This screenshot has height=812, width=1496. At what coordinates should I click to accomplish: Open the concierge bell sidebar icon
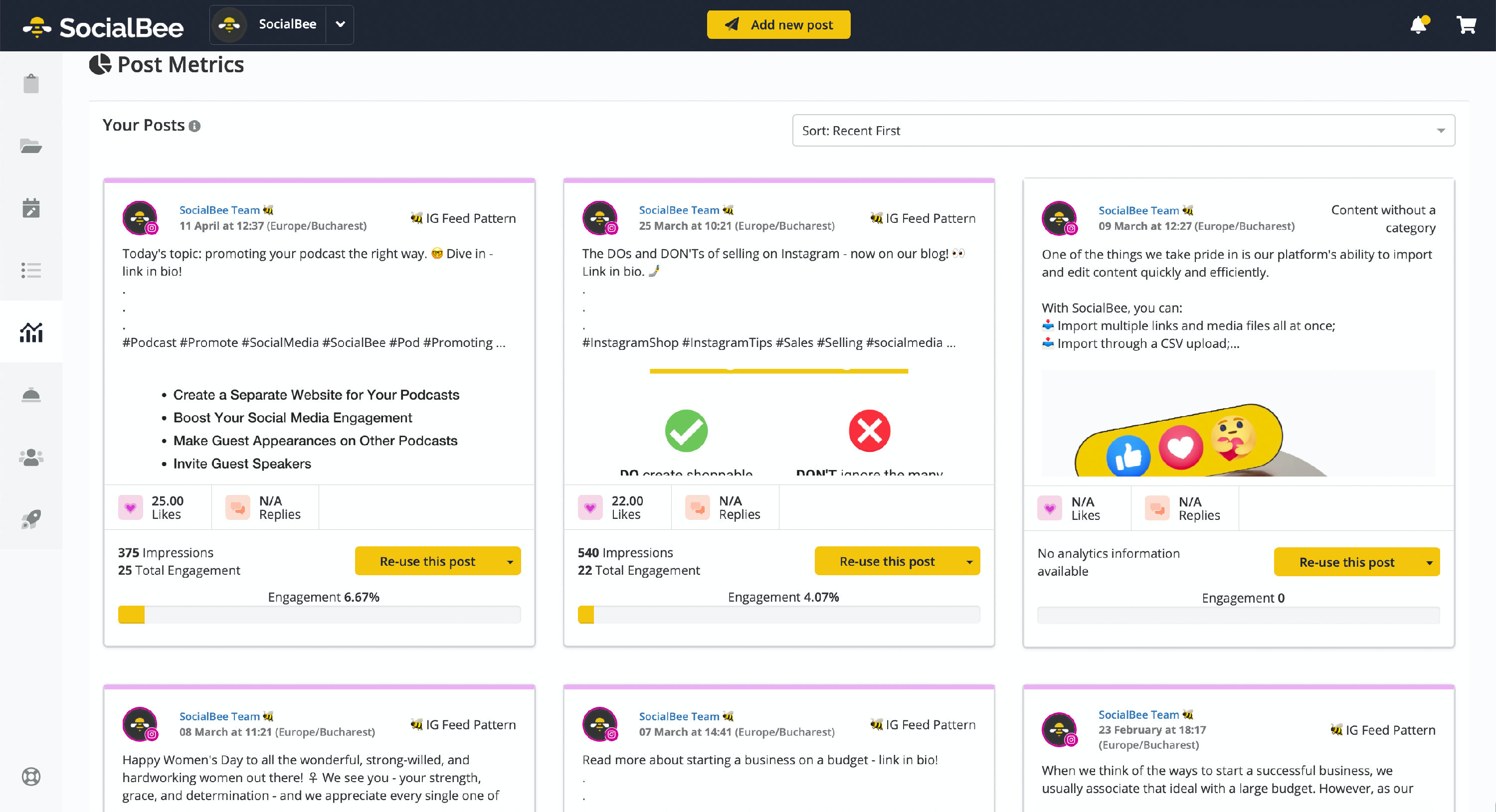pos(31,395)
